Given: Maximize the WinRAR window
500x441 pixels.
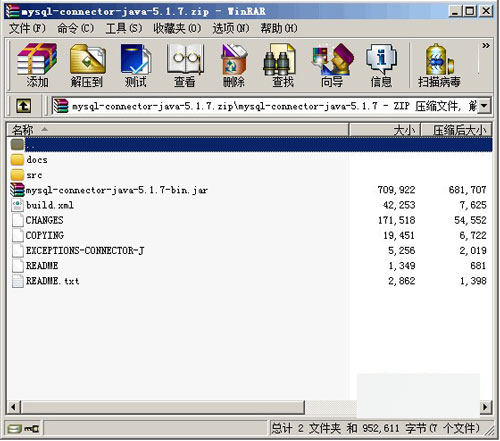Looking at the screenshot, I should coord(470,11).
